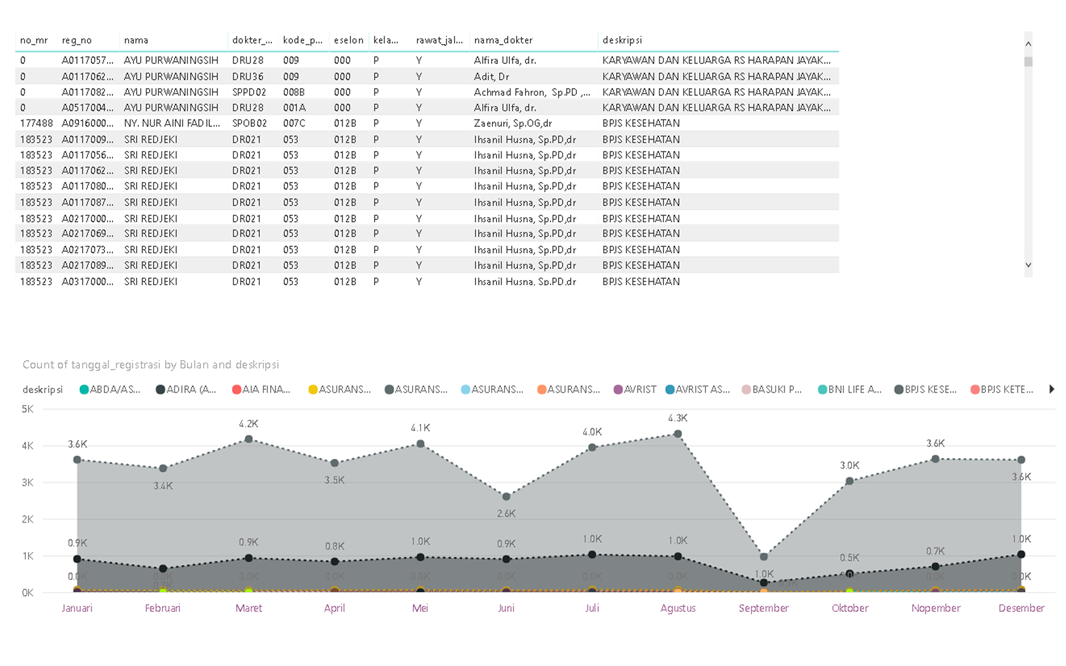Viewport: 1066px width, 666px height.
Task: Sort table by the nama_dokter column header
Action: click(x=503, y=40)
